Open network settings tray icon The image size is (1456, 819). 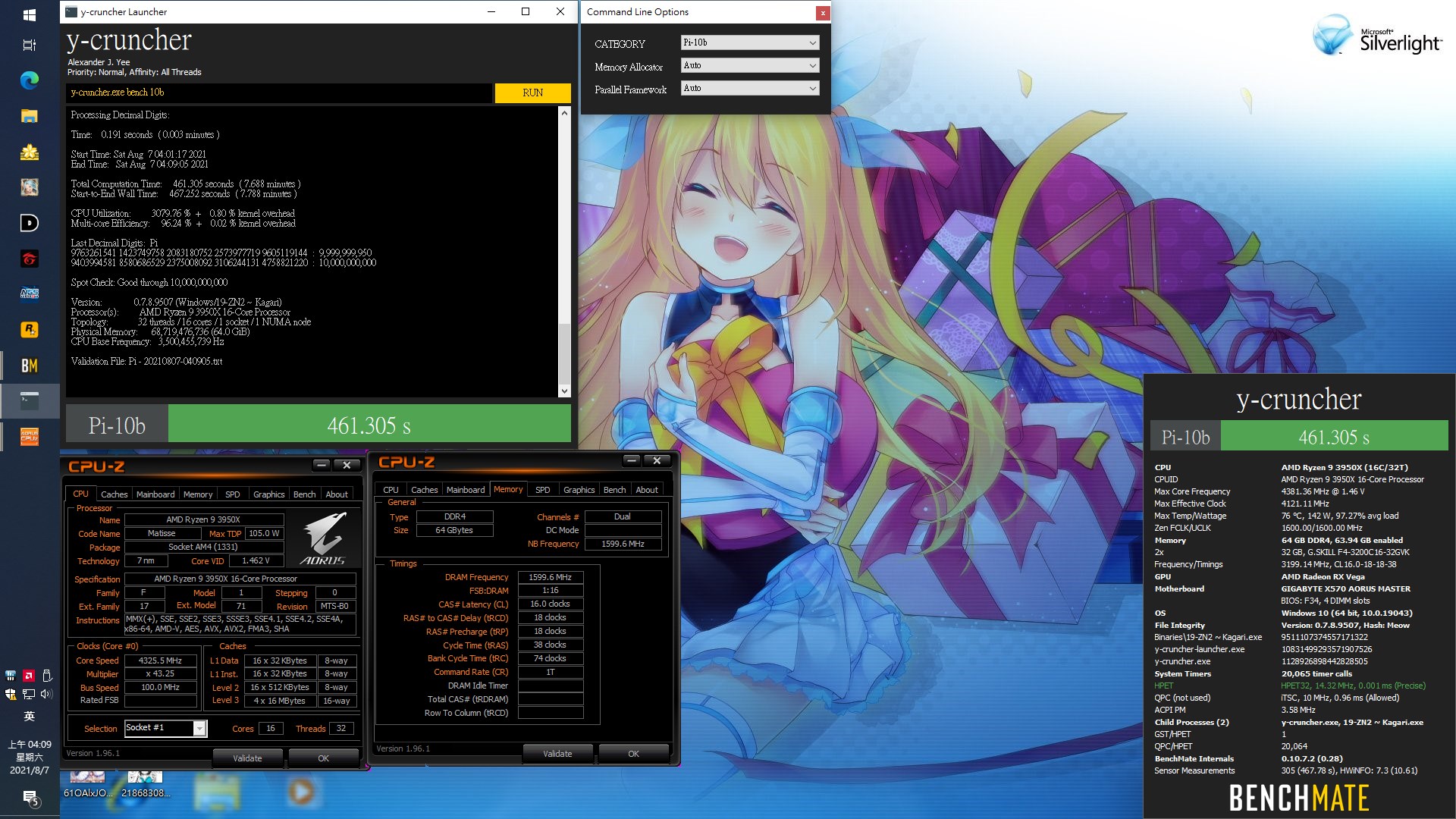point(28,694)
